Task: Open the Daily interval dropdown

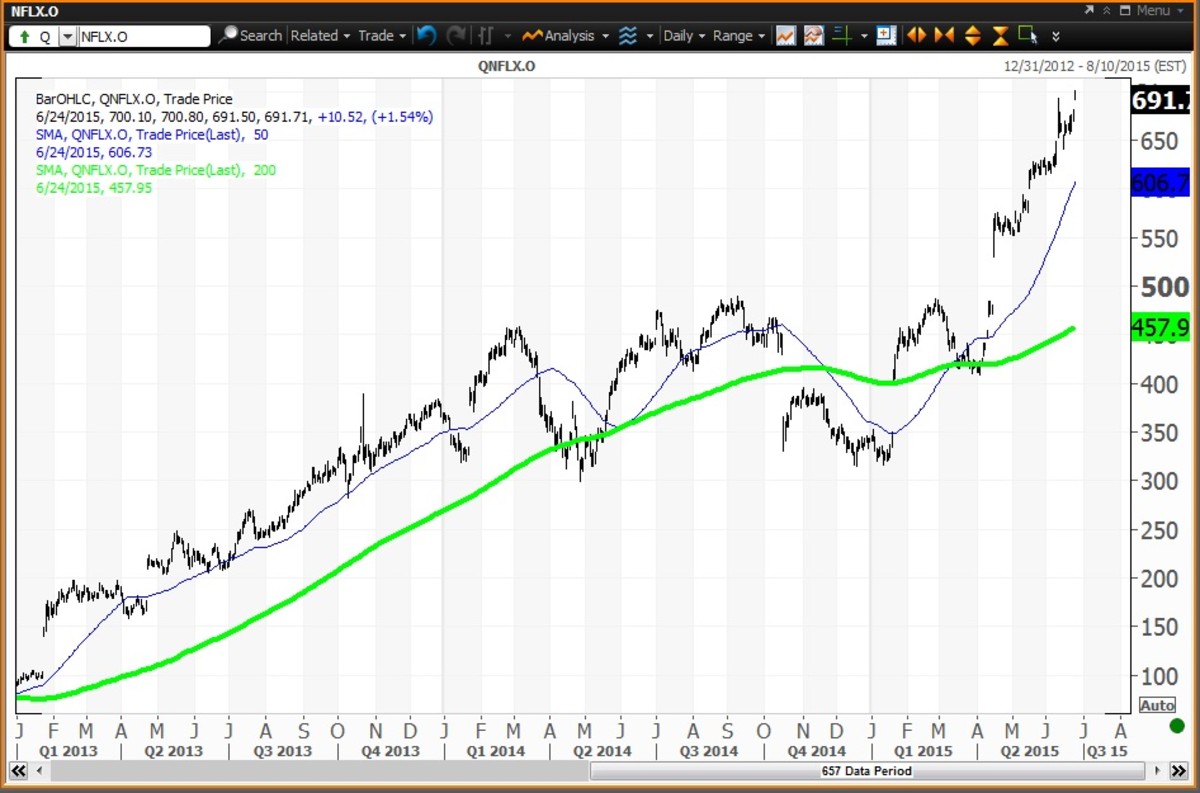Action: tap(684, 35)
